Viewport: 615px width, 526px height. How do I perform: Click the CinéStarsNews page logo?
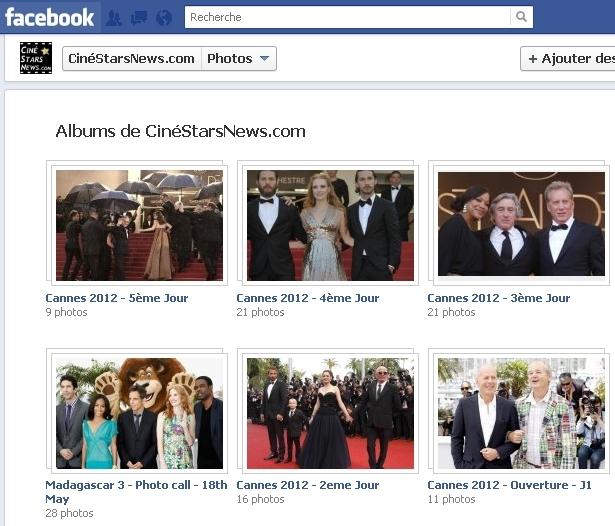coord(36,58)
